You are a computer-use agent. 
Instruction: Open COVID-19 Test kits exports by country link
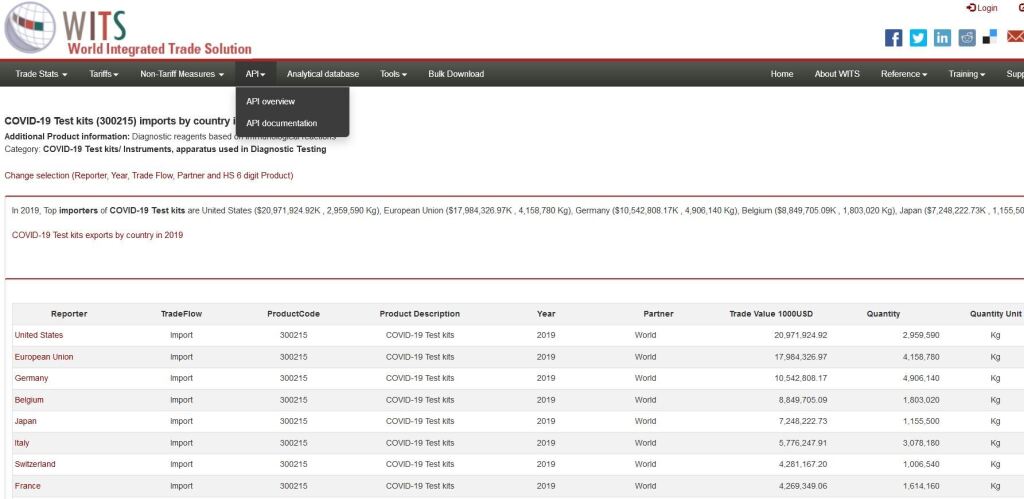tap(97, 235)
